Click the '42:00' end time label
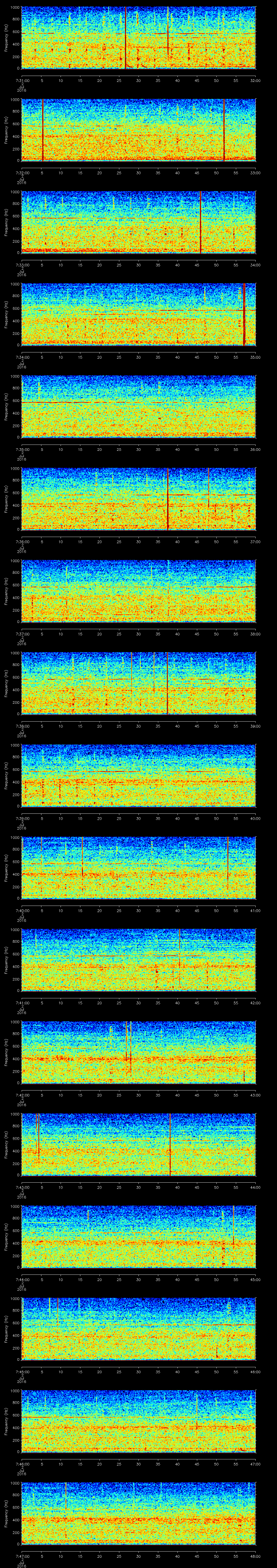277x1568 pixels. pyautogui.click(x=255, y=1004)
